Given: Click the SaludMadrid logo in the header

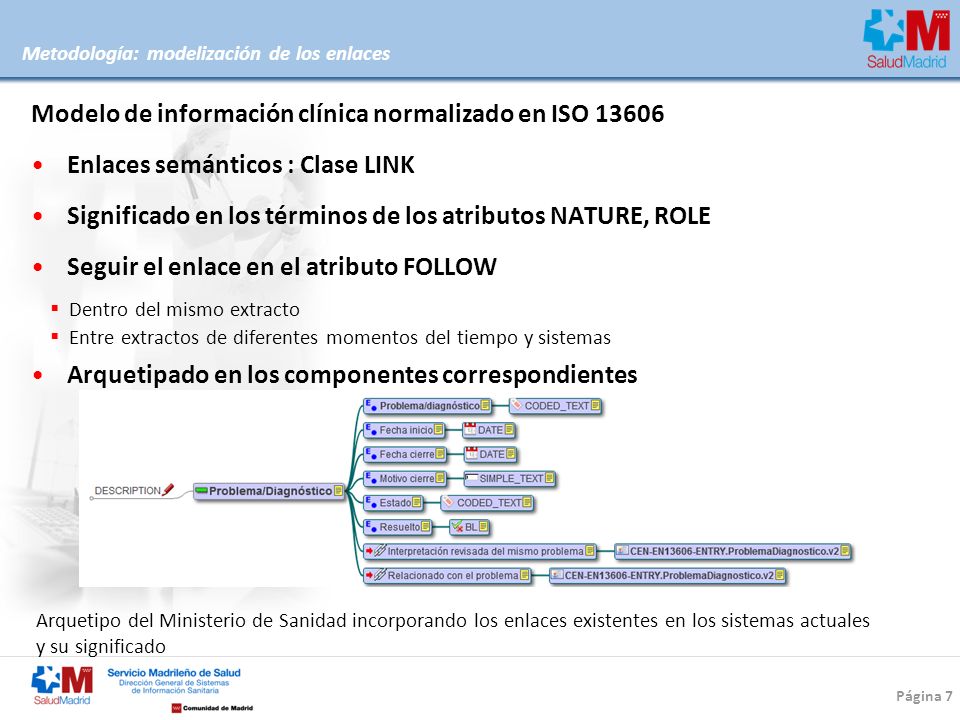Looking at the screenshot, I should [907, 39].
